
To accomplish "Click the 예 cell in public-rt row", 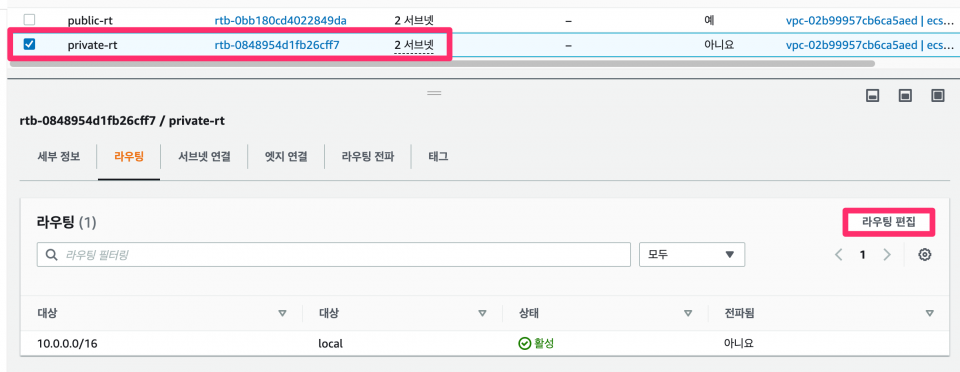I will tap(709, 20).
